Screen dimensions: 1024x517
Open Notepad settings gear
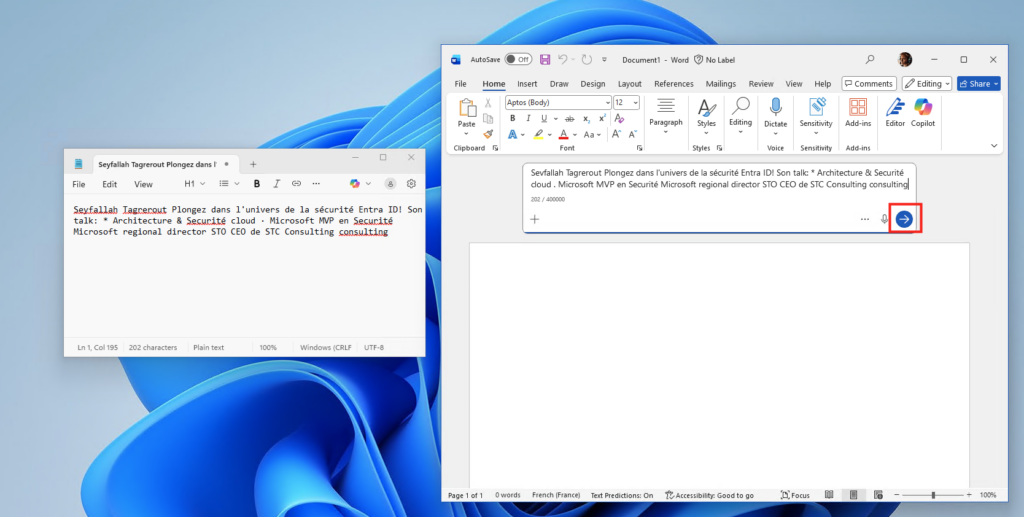click(x=411, y=184)
